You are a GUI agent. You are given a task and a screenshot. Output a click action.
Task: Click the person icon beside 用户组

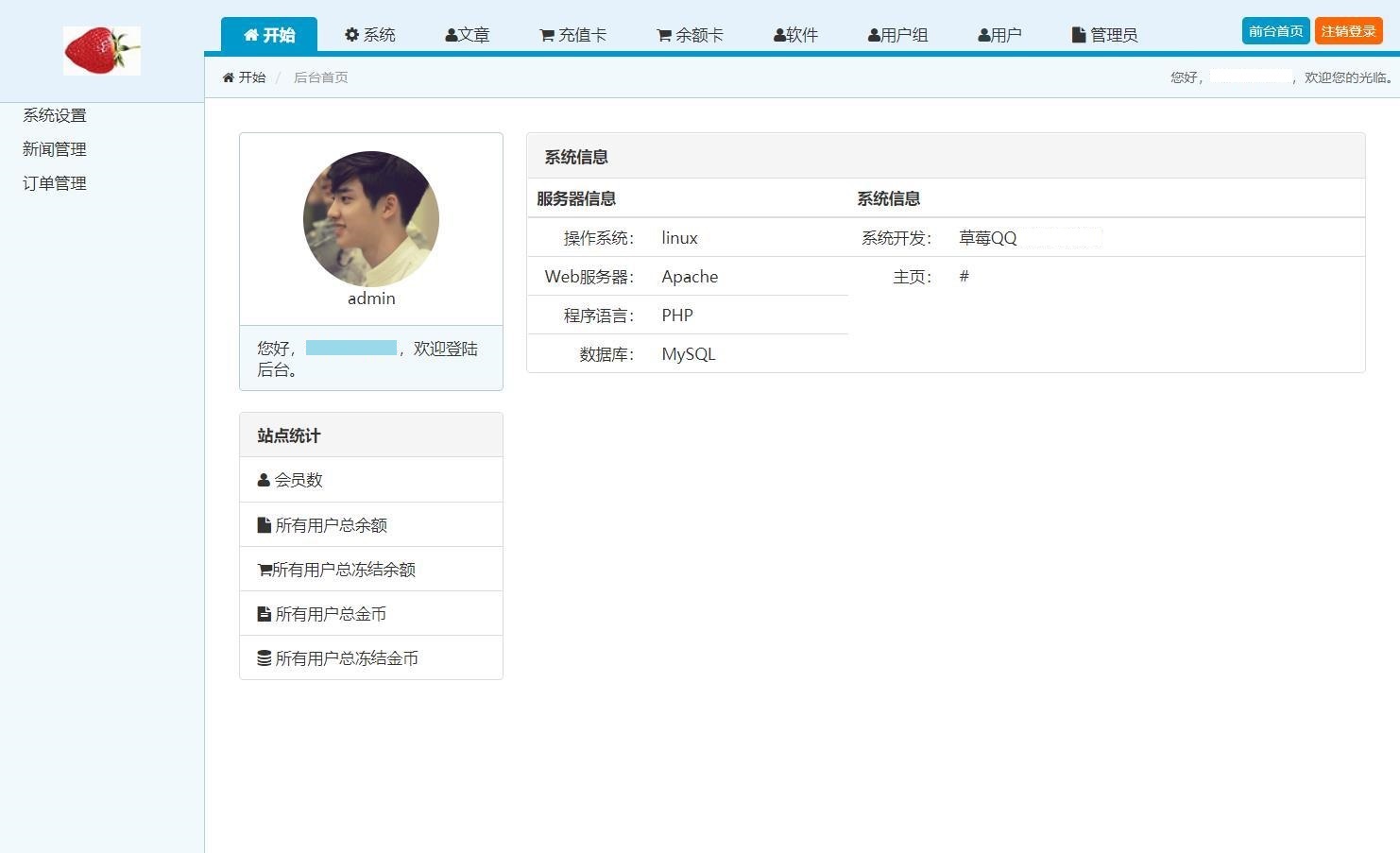[874, 36]
